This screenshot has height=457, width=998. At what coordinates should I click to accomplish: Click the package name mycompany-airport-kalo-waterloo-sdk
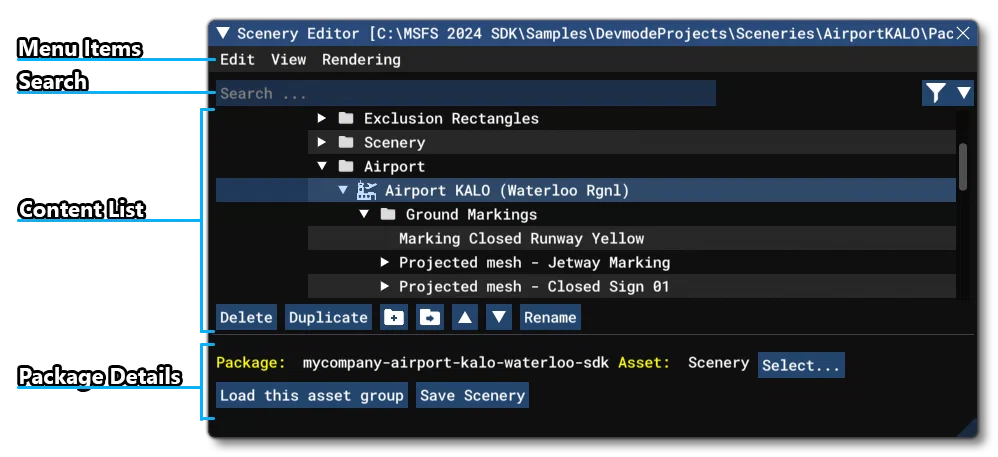point(456,363)
